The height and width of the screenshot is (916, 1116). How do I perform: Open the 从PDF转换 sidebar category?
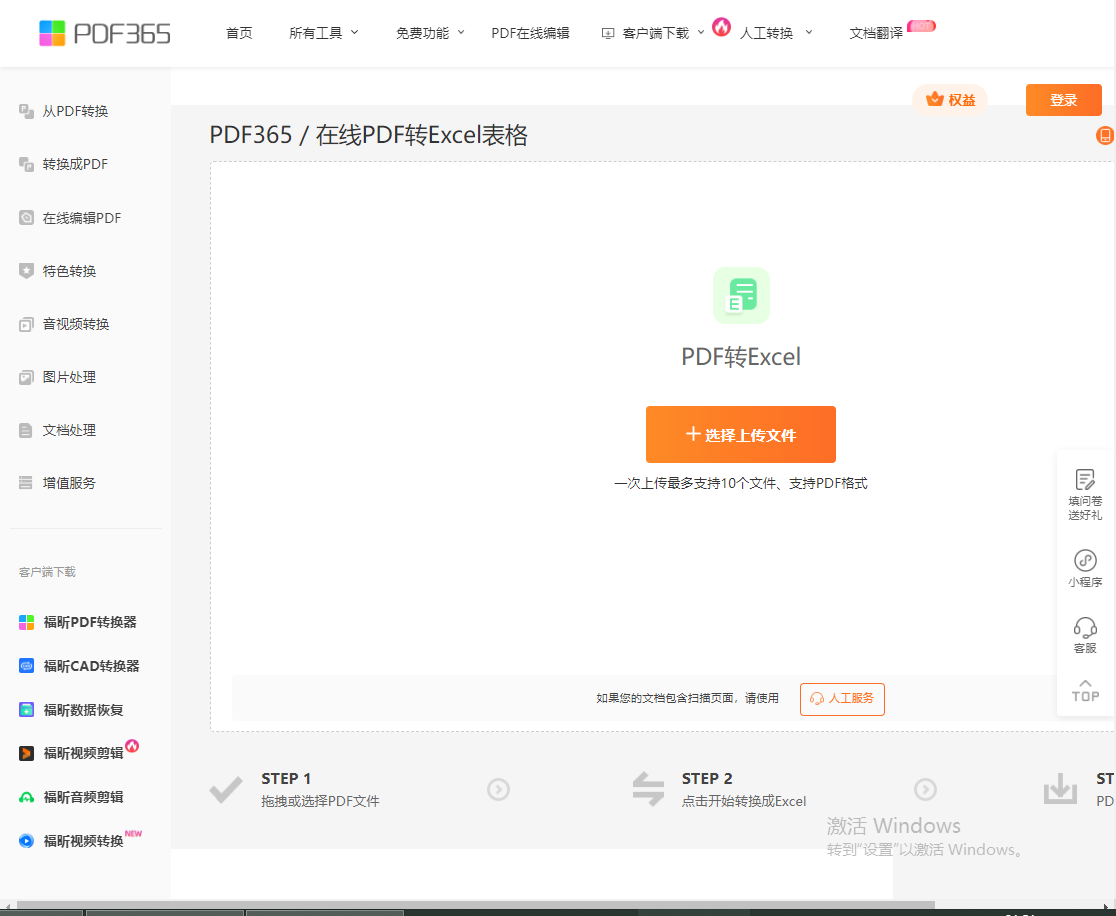pos(75,111)
